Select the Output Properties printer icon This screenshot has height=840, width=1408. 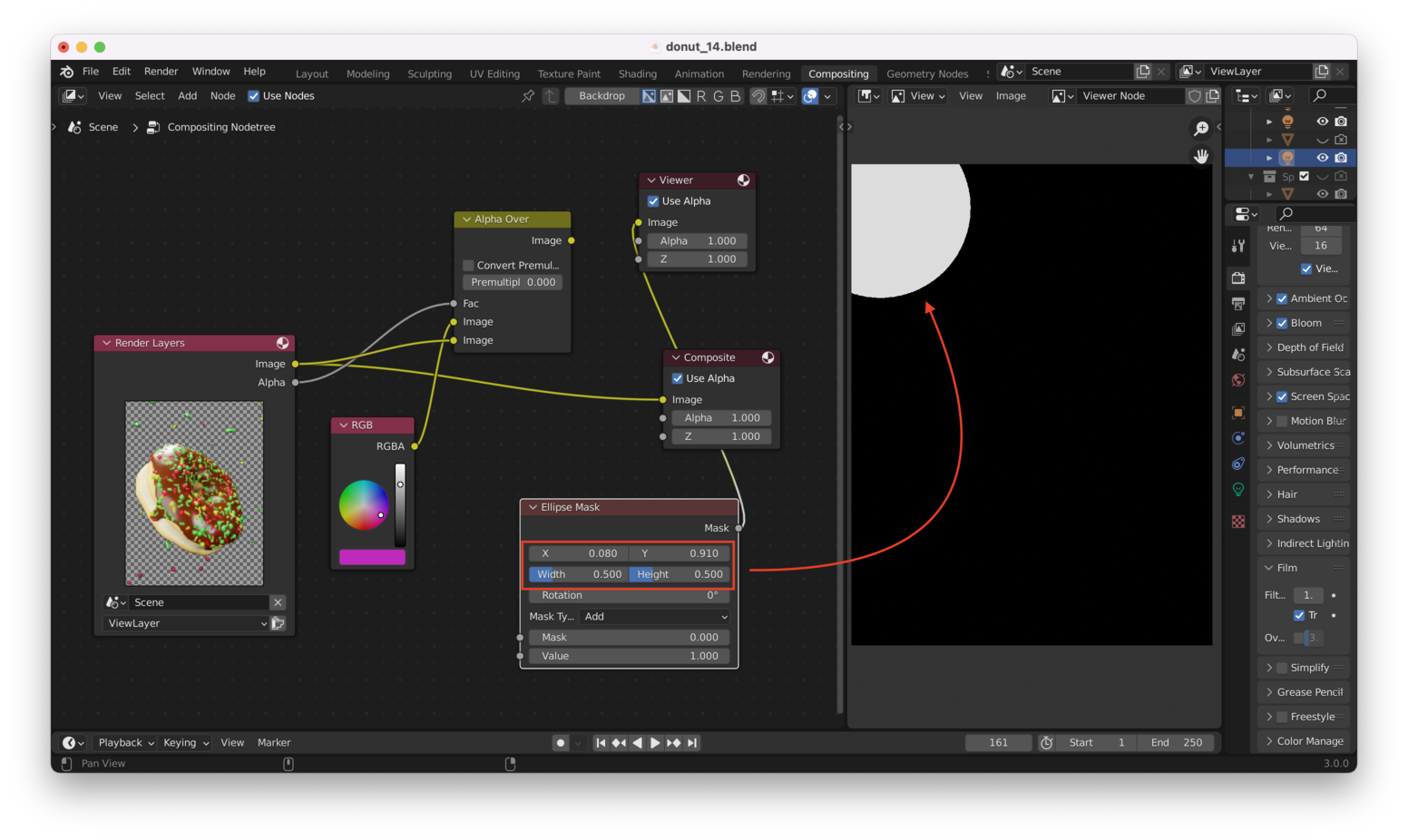tap(1238, 303)
